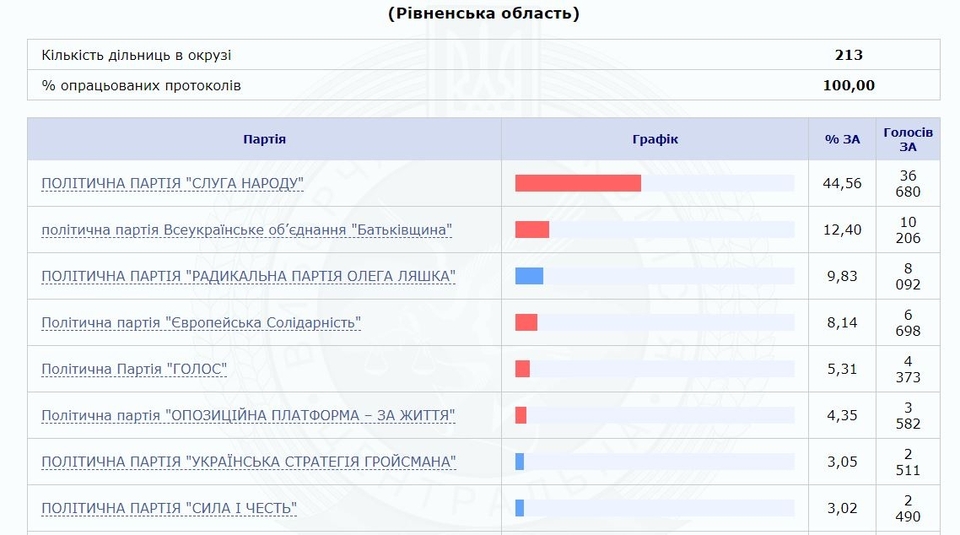Click the blue bar for Радикальна партія Ляшка

click(x=529, y=276)
